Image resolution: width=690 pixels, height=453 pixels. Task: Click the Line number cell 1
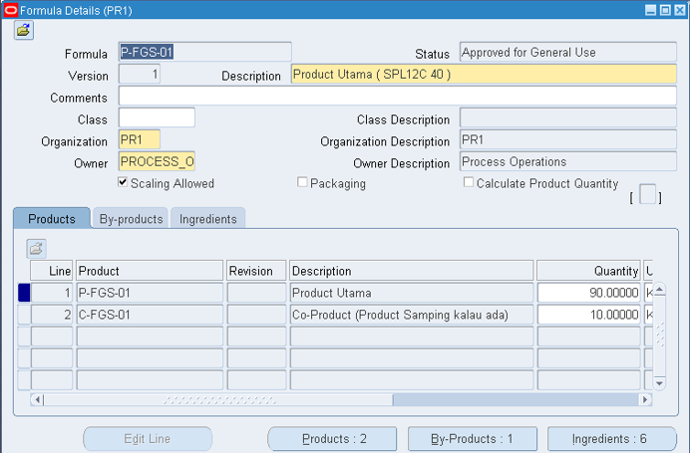(52, 293)
